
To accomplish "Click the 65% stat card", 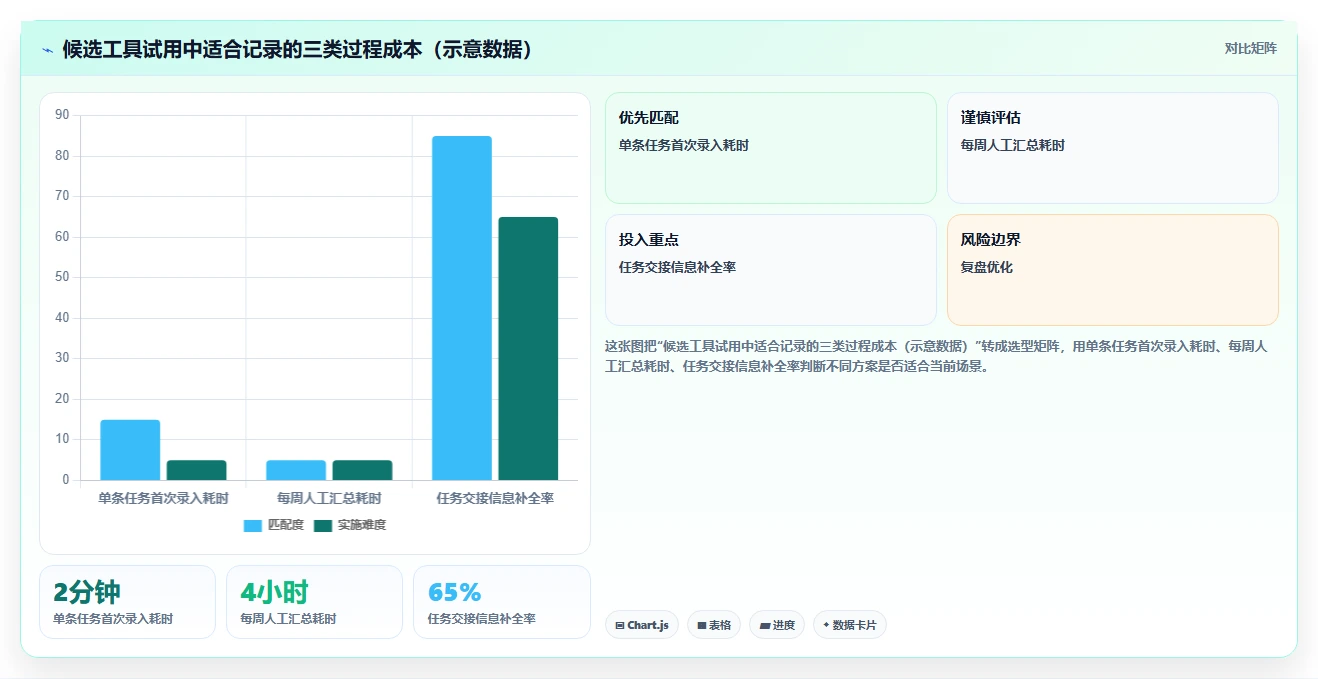I will 502,602.
